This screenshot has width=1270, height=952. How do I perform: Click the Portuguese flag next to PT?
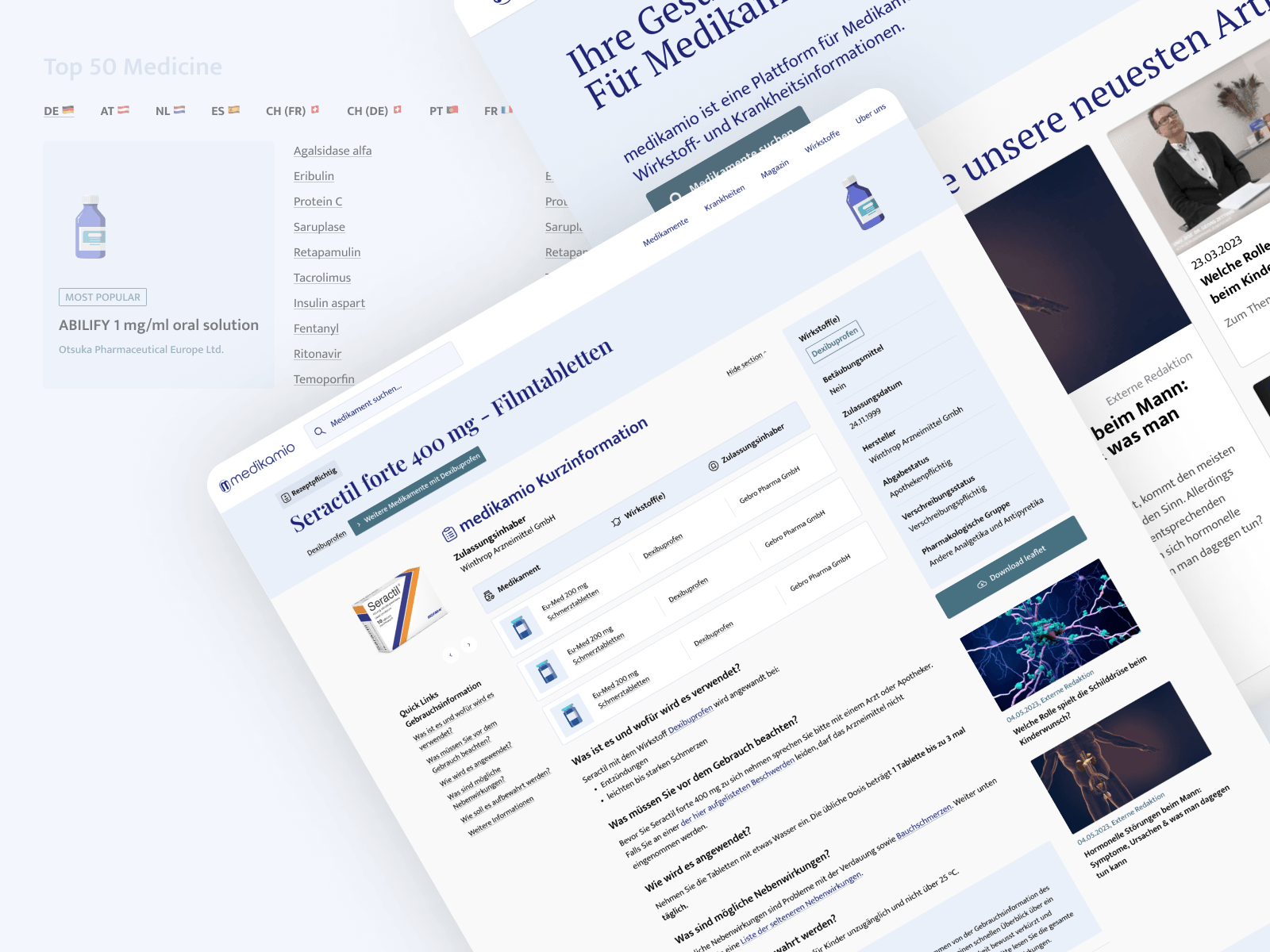[x=452, y=110]
